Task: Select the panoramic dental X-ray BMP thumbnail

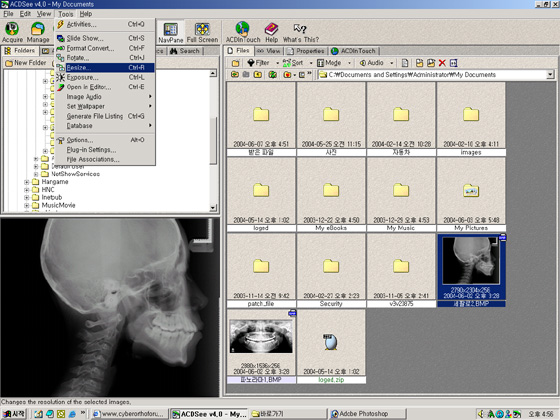Action: 261,346
